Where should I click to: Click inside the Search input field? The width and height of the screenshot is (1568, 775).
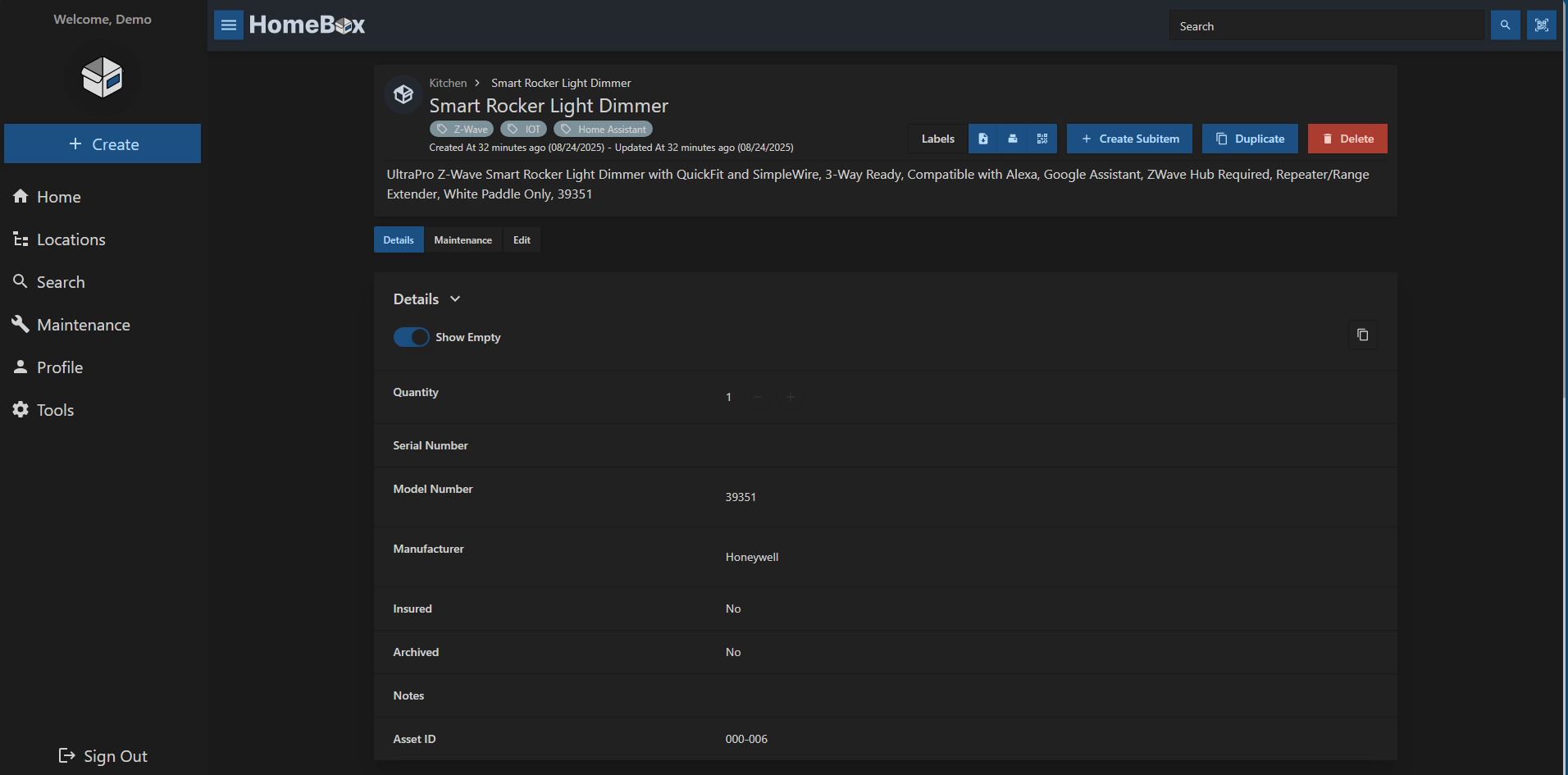(x=1327, y=25)
